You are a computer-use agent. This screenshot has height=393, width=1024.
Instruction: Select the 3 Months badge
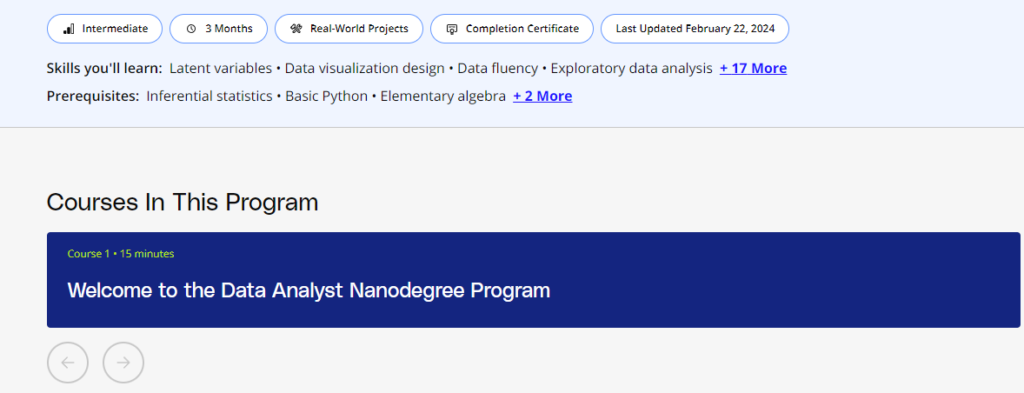pyautogui.click(x=219, y=29)
